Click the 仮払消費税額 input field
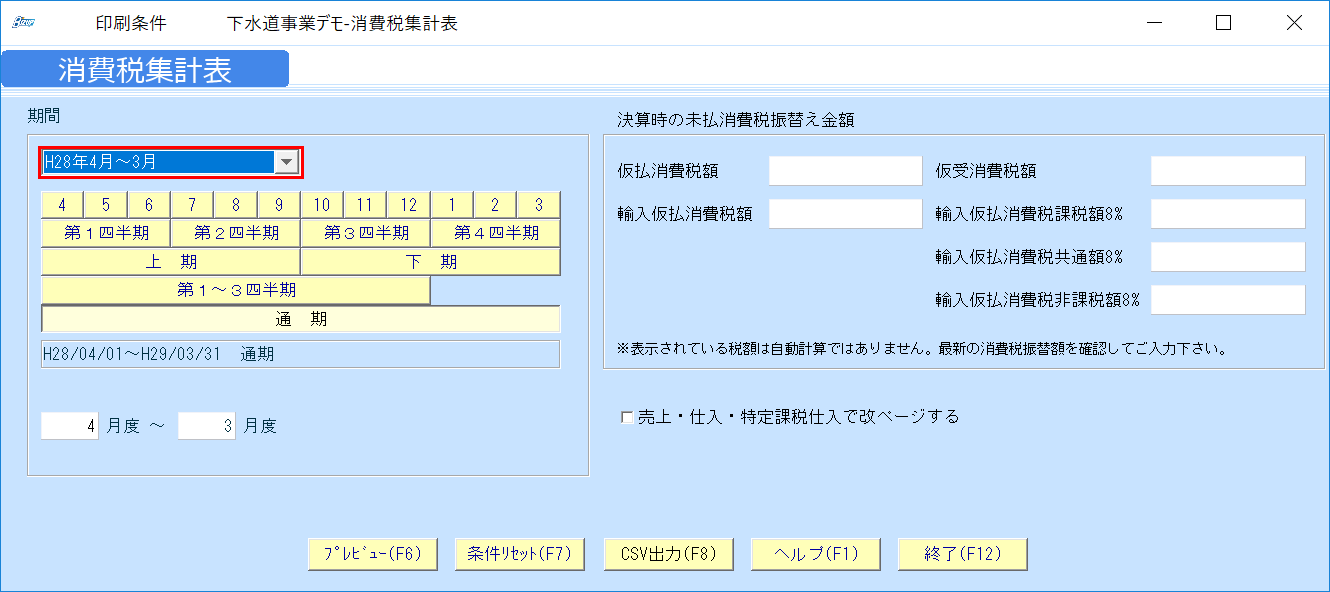 [x=845, y=170]
